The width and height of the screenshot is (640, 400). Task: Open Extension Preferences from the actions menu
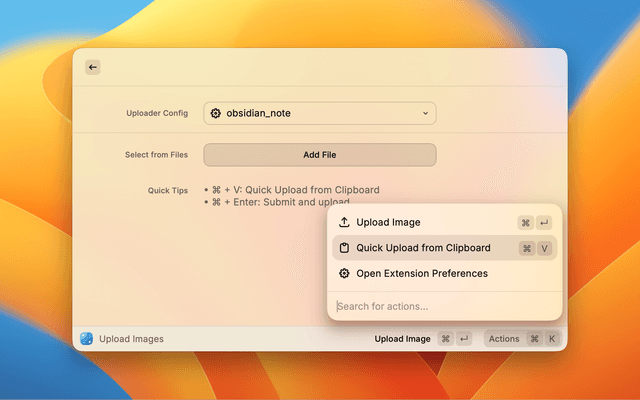coord(422,273)
